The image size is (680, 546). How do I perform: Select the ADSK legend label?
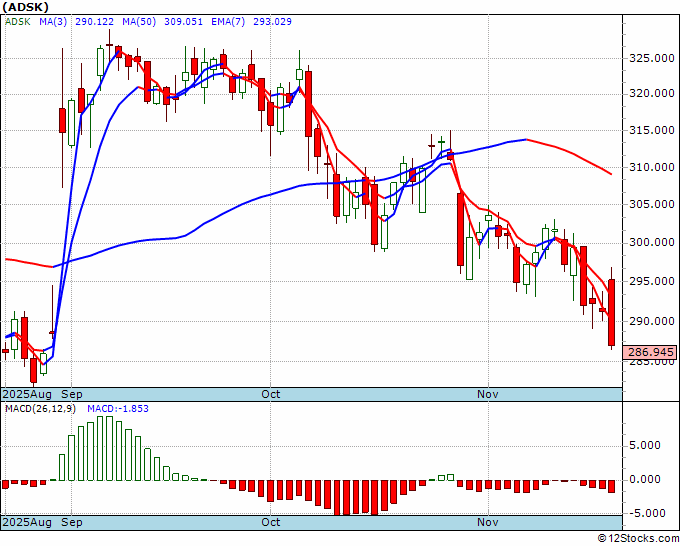[18, 22]
